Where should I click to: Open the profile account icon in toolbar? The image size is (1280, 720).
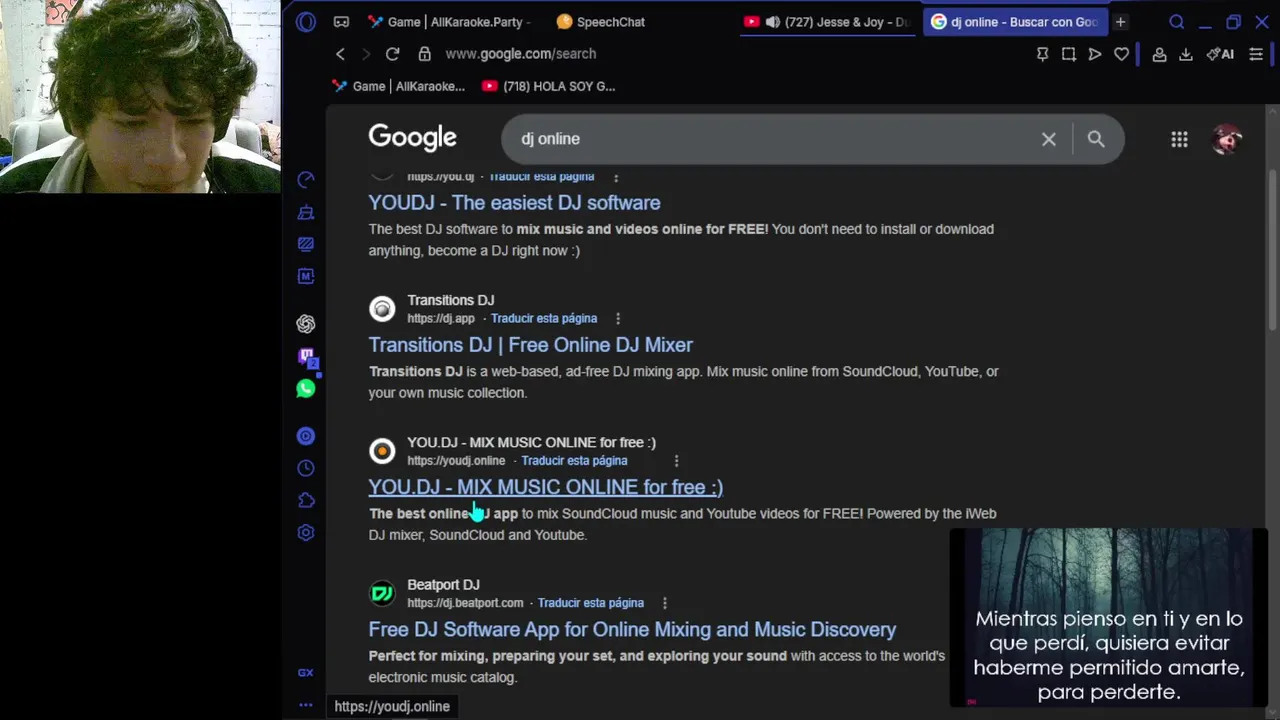pos(1159,54)
